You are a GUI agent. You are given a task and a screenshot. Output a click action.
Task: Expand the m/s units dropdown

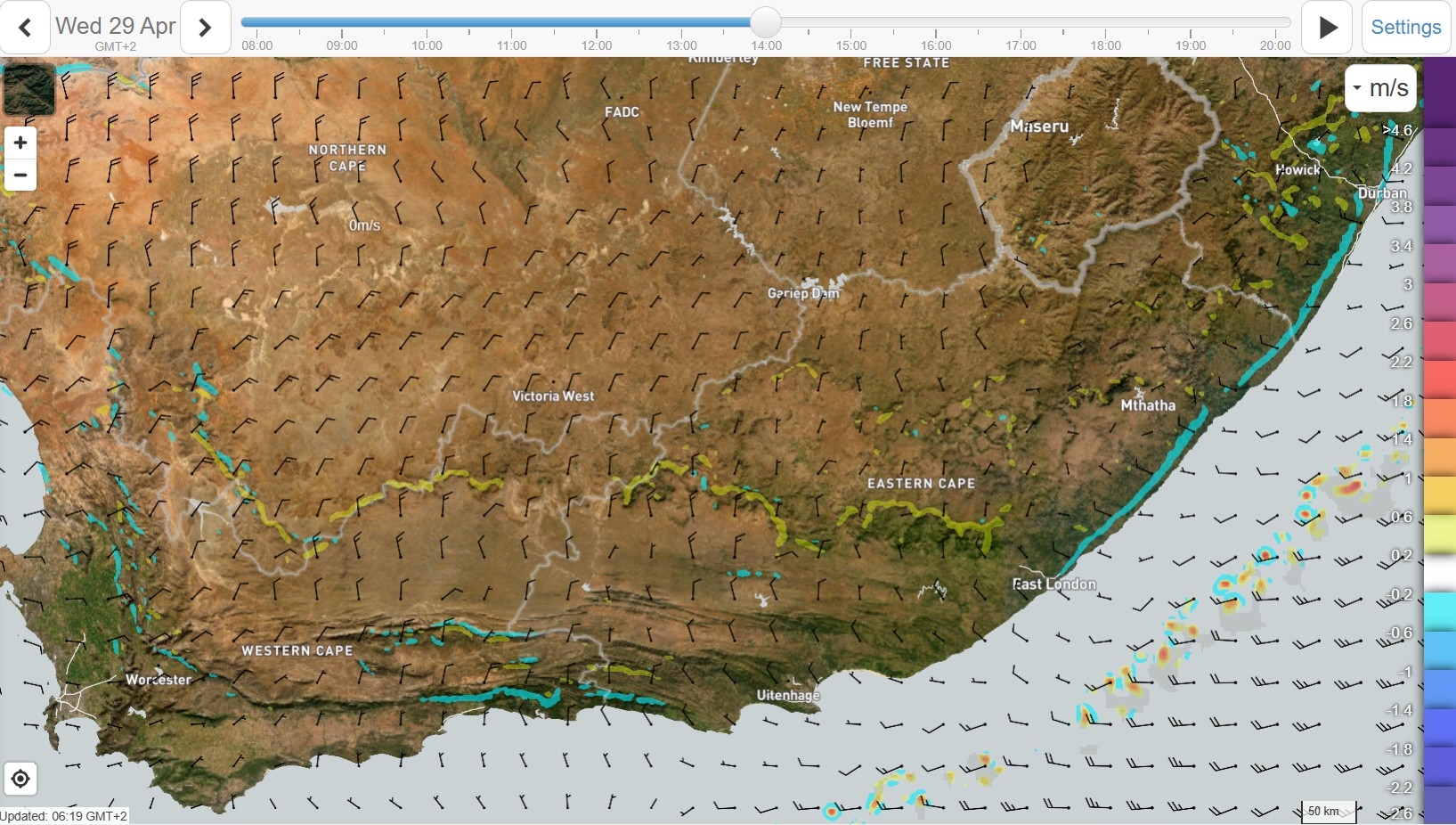point(1380,87)
